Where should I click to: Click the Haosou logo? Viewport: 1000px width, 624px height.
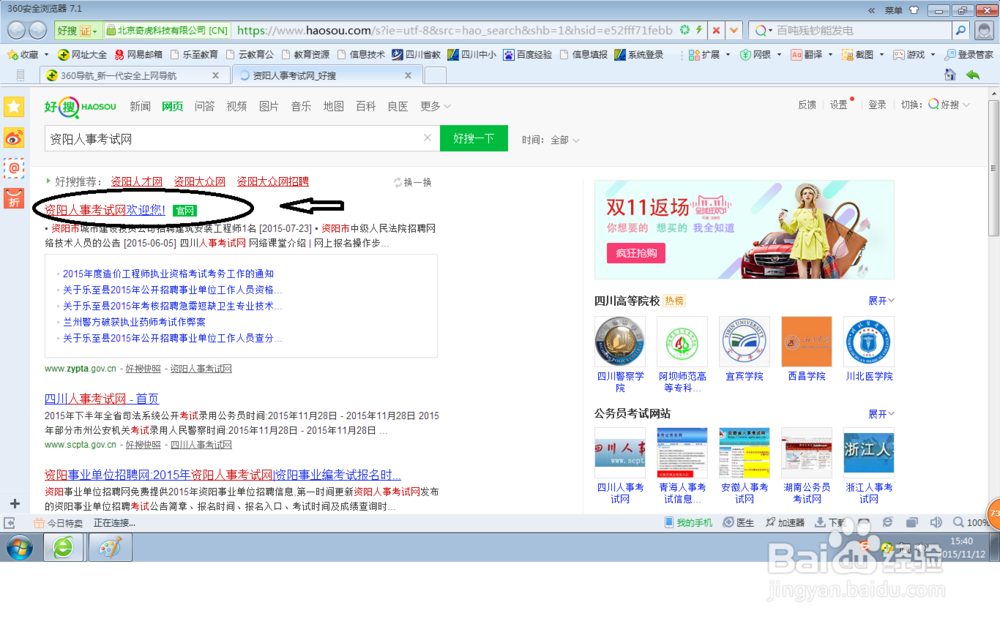[80, 107]
